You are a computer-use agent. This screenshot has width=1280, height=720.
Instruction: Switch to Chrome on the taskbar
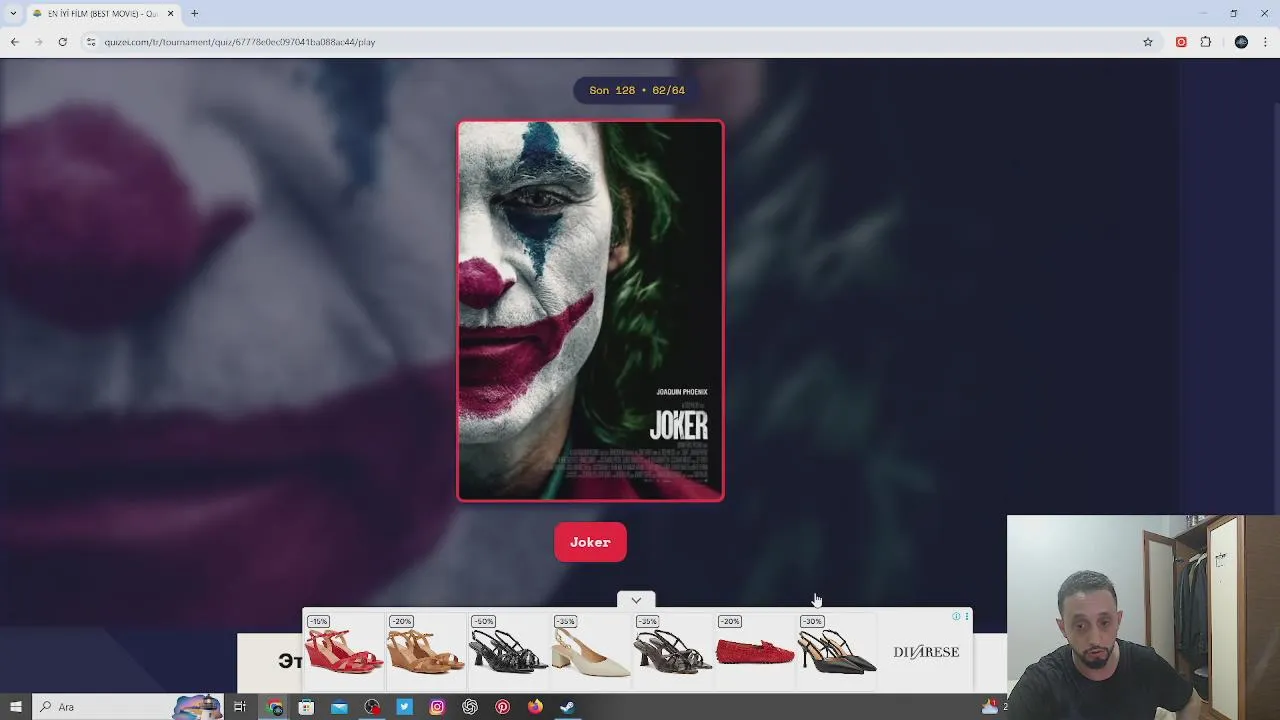(x=275, y=707)
